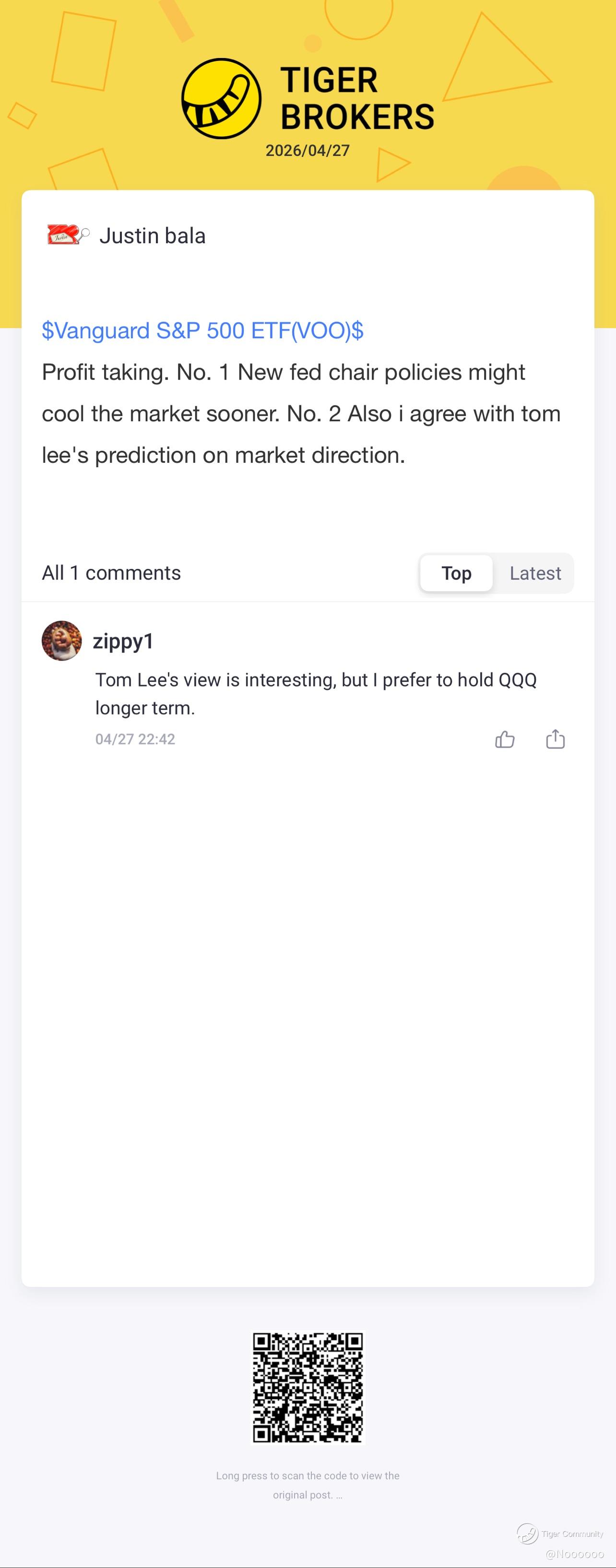Click the TIGER BROKERS title text

pos(357,99)
